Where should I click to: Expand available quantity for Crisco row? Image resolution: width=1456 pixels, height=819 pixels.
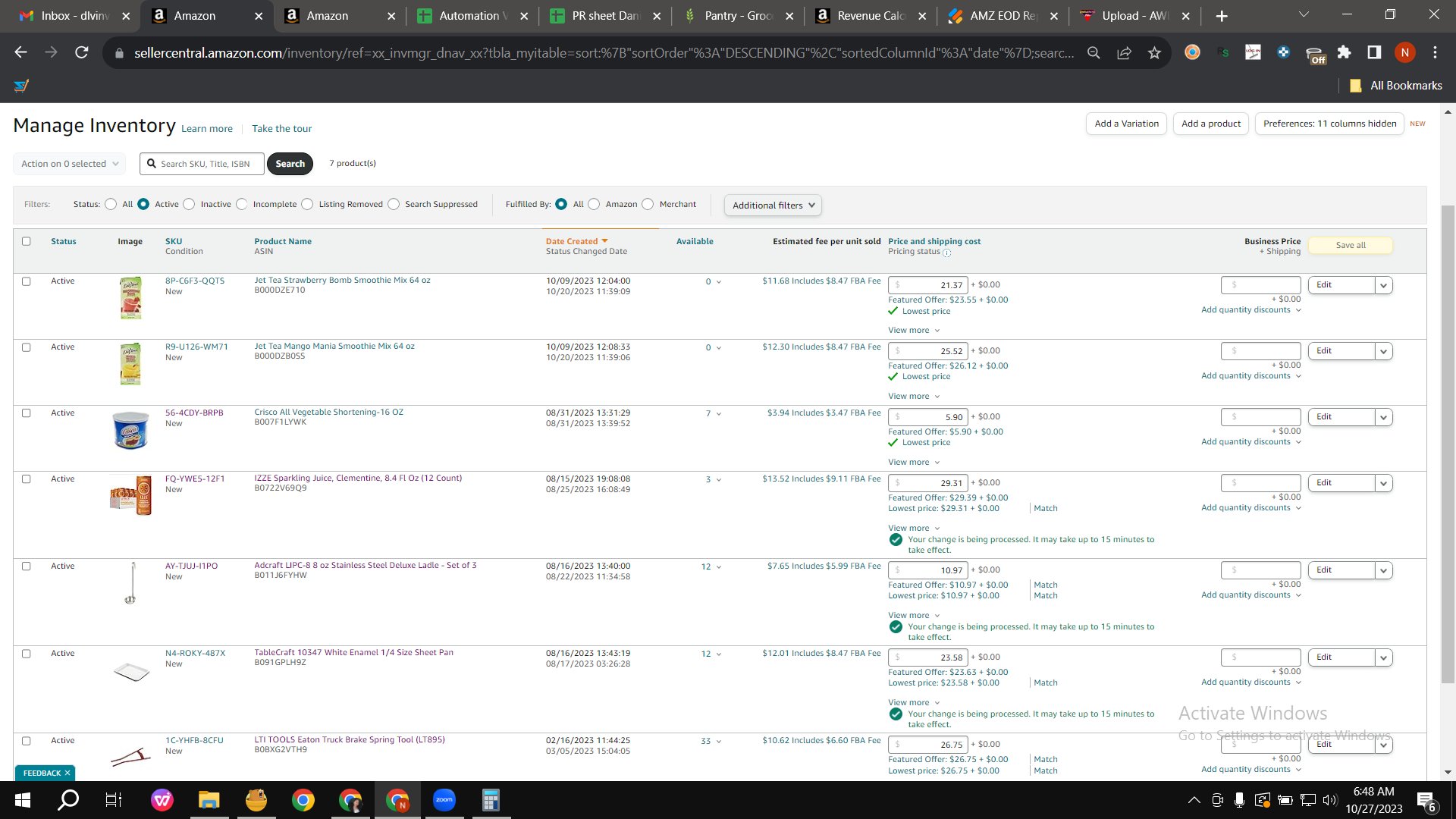tap(719, 414)
